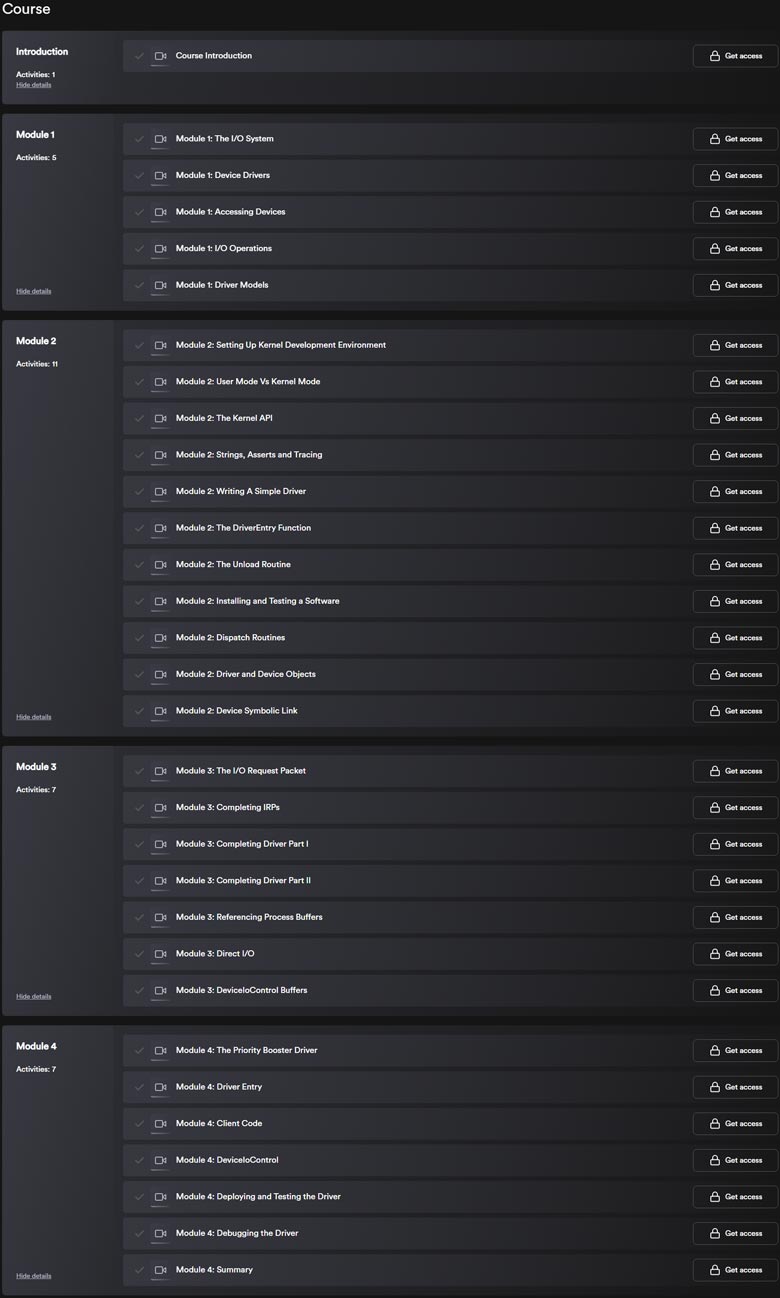Get access for Module 1: Driver Models
780x1298 pixels.
point(735,285)
